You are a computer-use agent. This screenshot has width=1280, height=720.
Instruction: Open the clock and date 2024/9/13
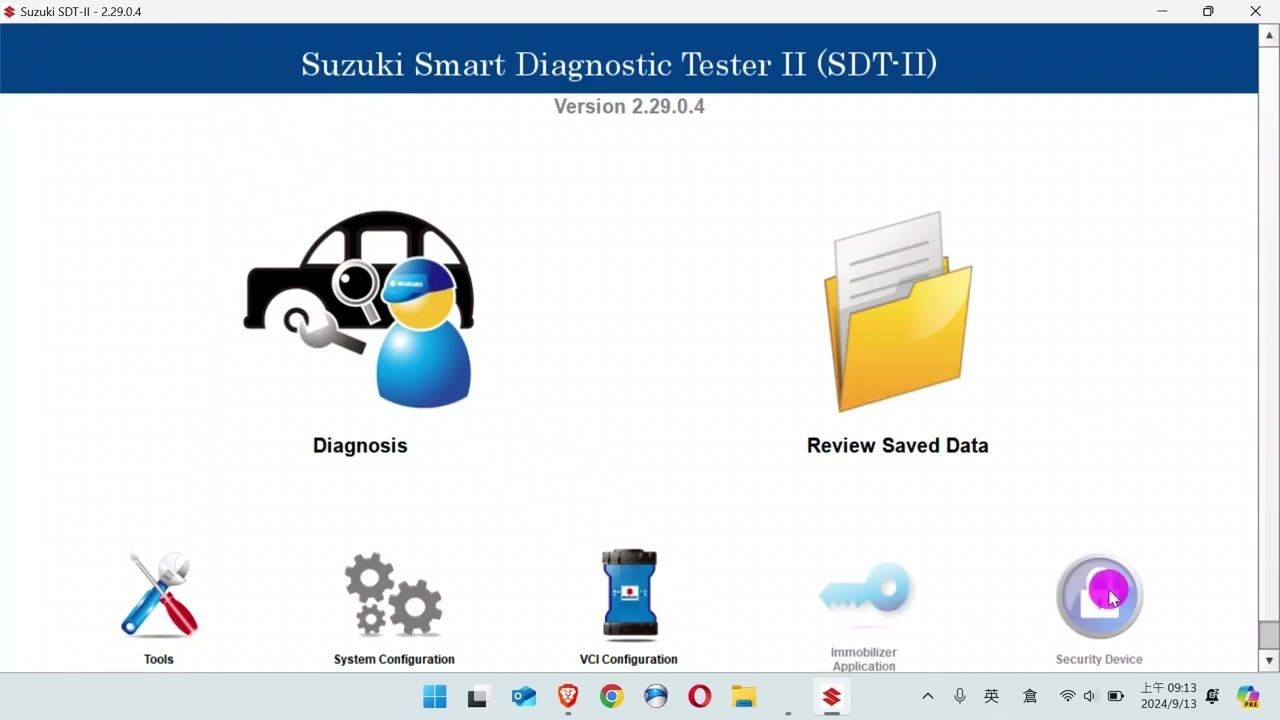(1168, 696)
